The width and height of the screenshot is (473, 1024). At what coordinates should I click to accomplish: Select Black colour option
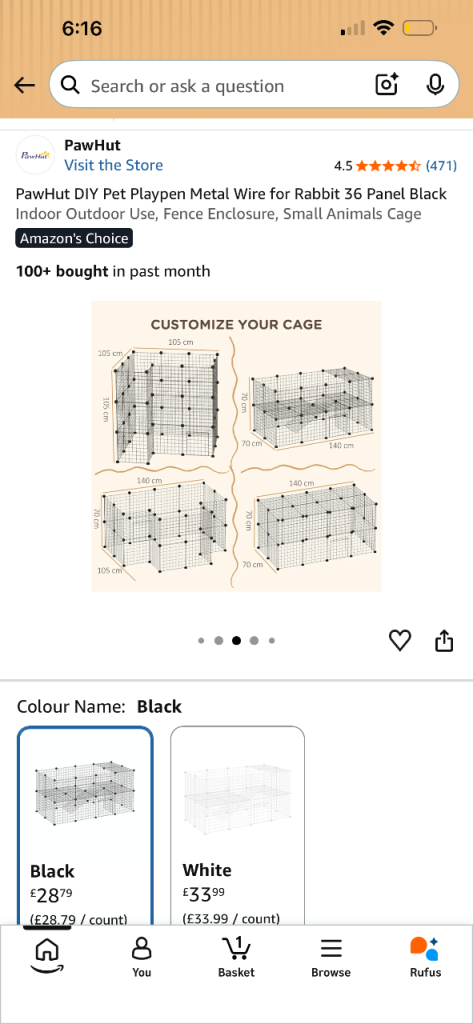point(86,826)
